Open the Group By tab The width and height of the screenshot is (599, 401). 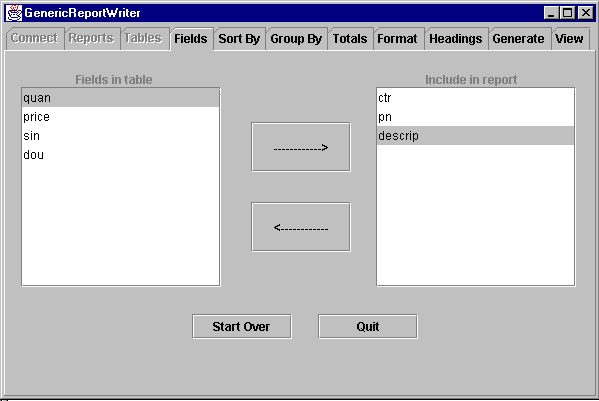pos(296,39)
